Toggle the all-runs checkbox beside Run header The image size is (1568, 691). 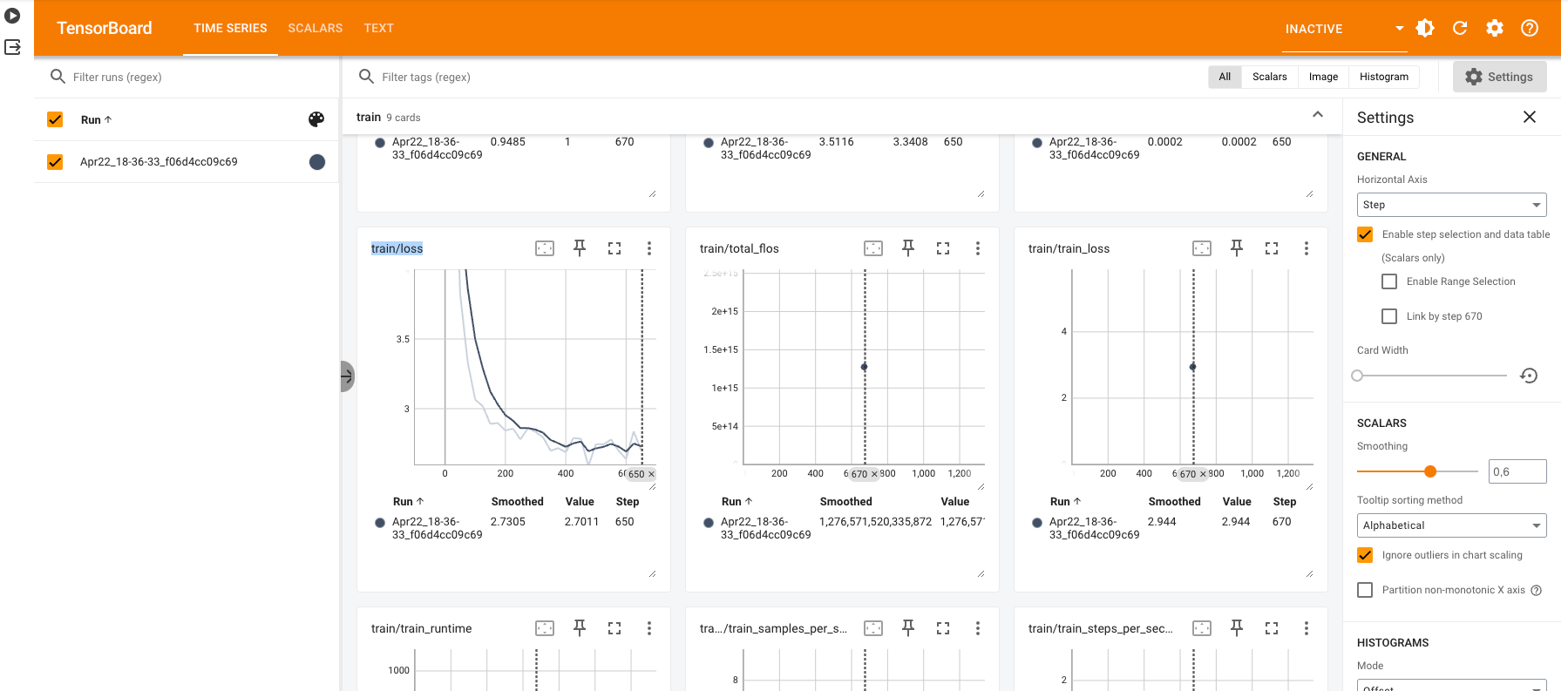pyautogui.click(x=55, y=119)
